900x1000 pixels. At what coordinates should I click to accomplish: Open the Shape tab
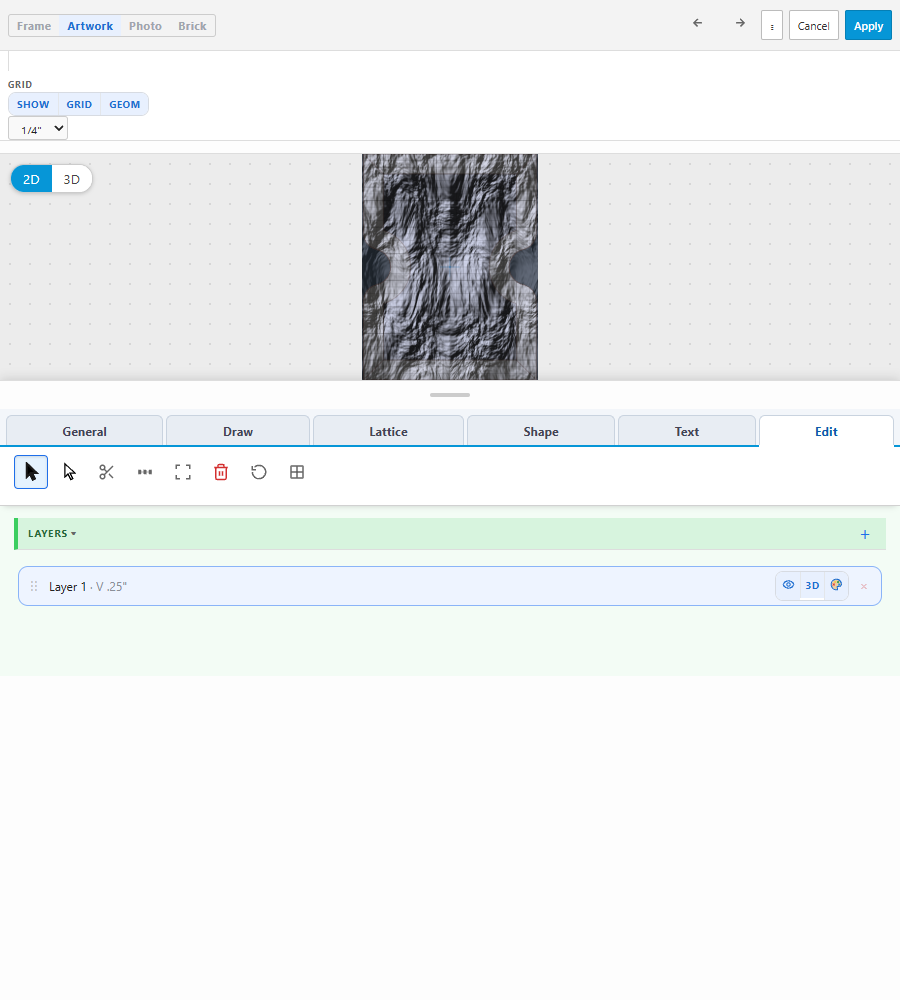coord(541,432)
